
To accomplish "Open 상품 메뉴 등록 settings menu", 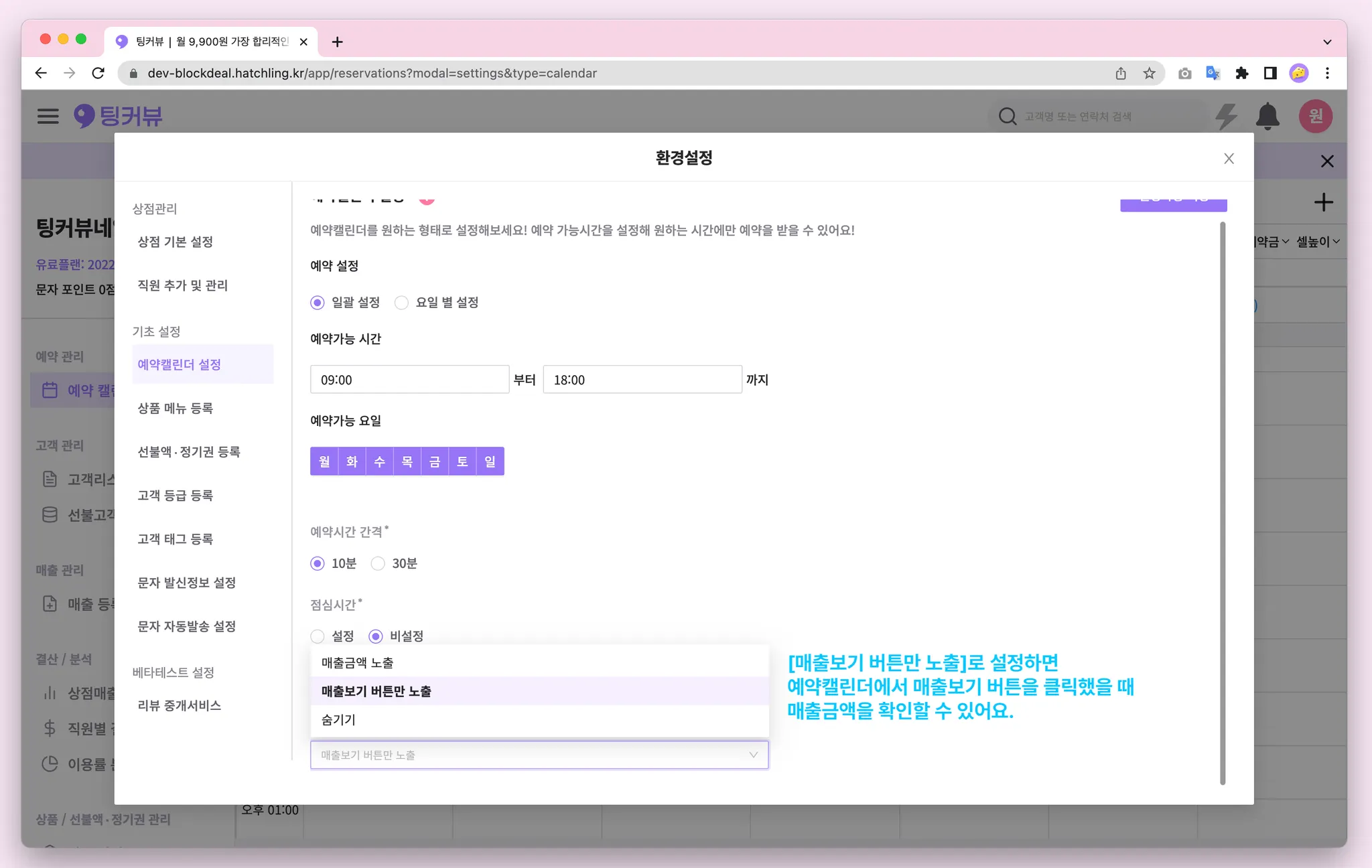I will [x=176, y=409].
